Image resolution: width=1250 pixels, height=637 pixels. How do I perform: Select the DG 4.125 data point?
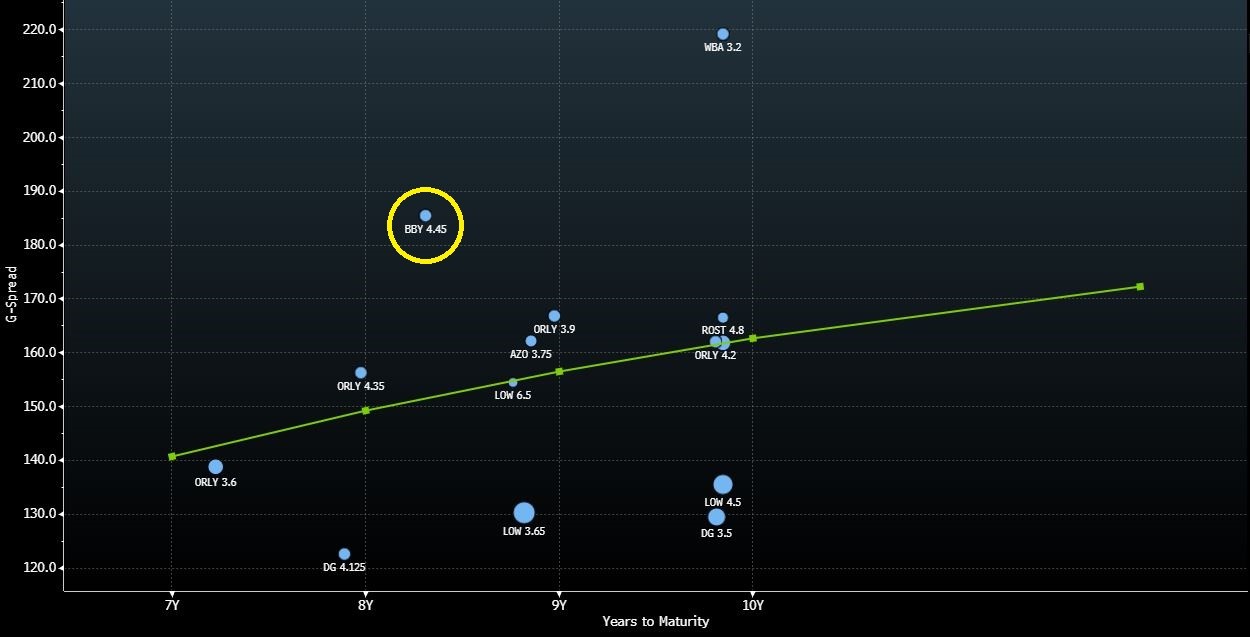(344, 554)
